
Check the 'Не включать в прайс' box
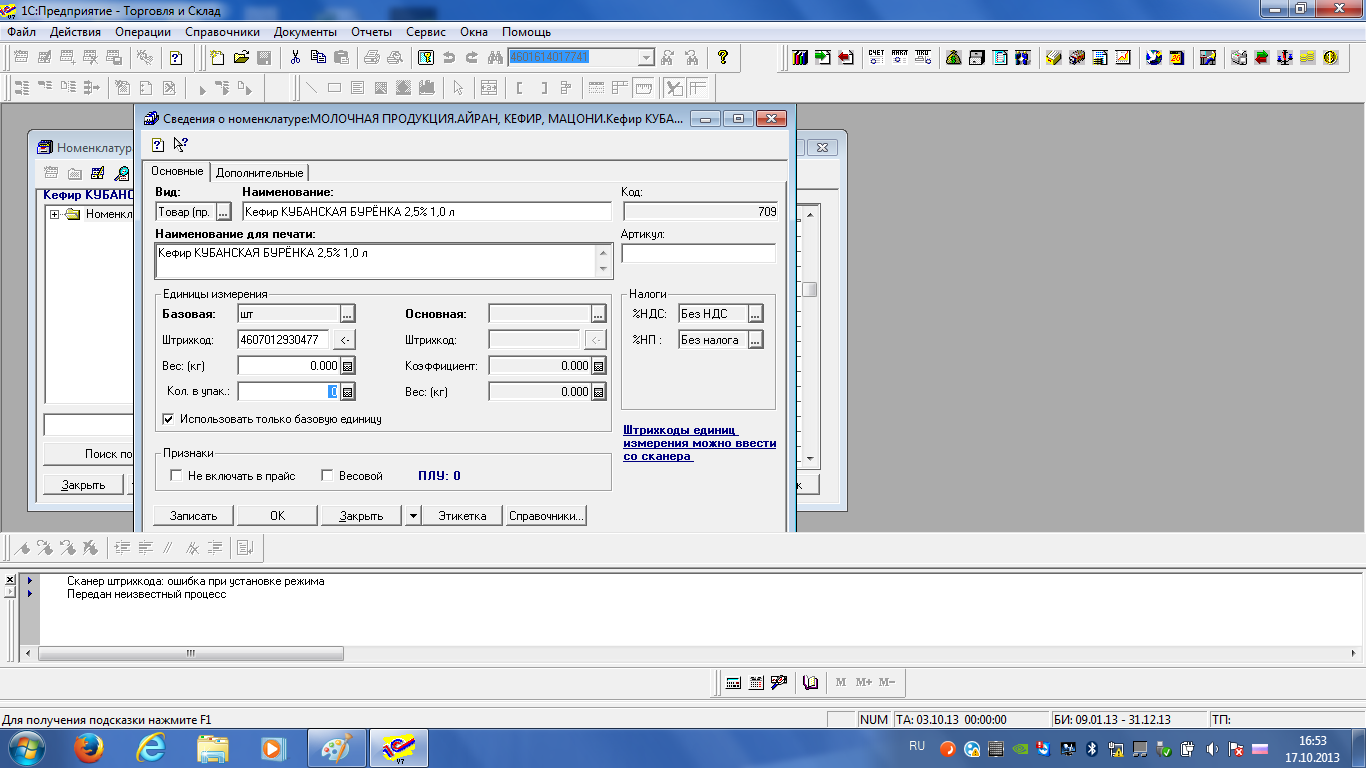click(x=176, y=476)
